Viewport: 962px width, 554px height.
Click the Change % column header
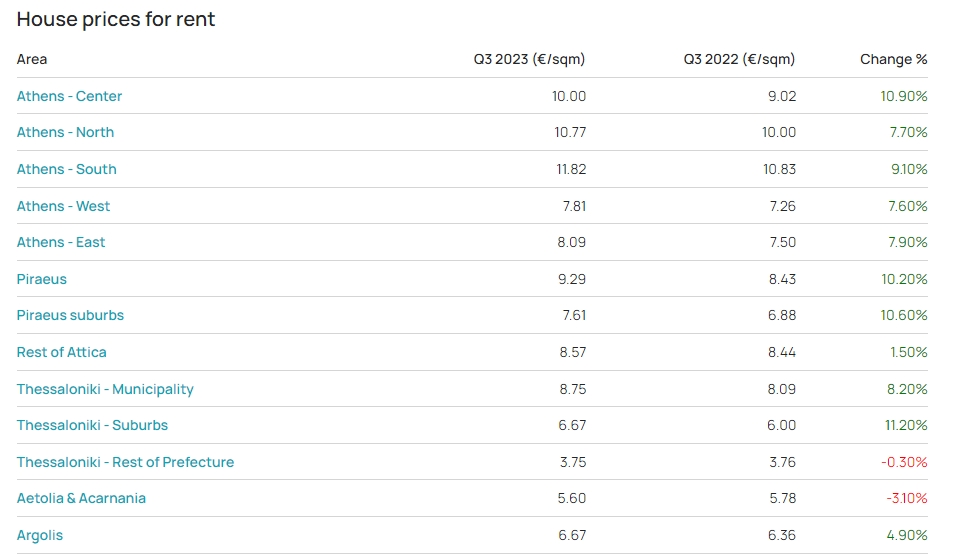[x=893, y=60]
